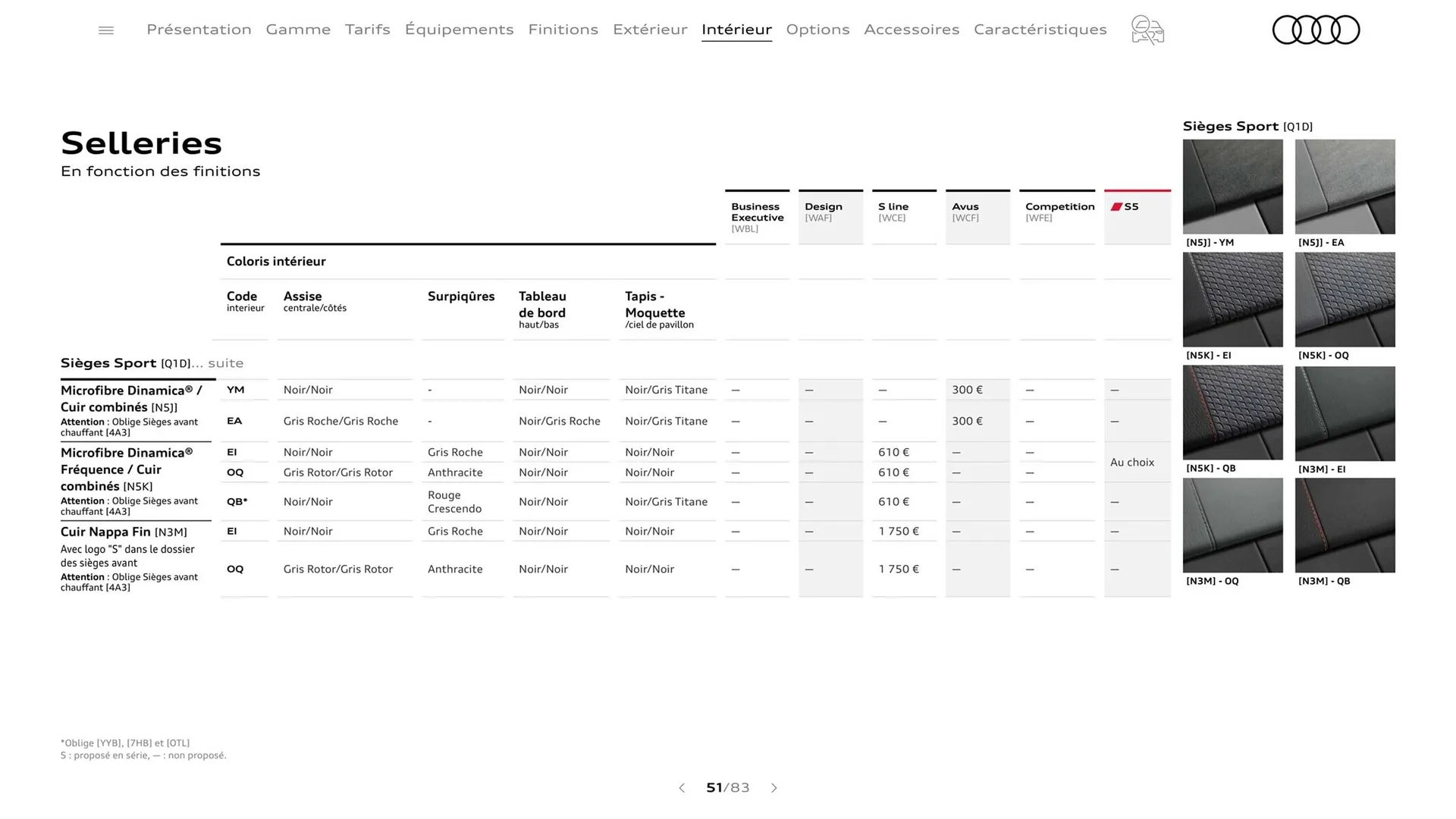Select the [N5K] - OQ seat thumbnail
This screenshot has width=1456, height=819.
click(1345, 300)
